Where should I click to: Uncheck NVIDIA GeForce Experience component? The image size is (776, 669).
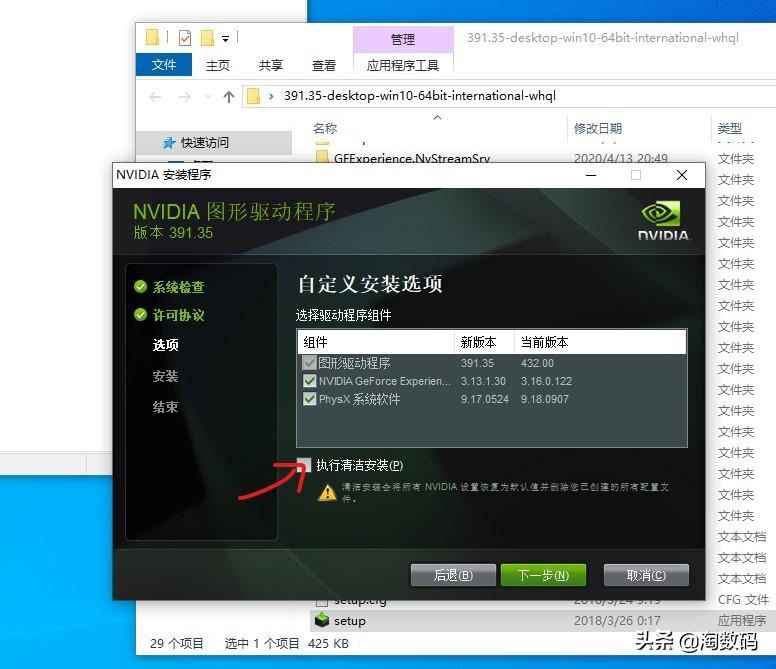point(309,381)
